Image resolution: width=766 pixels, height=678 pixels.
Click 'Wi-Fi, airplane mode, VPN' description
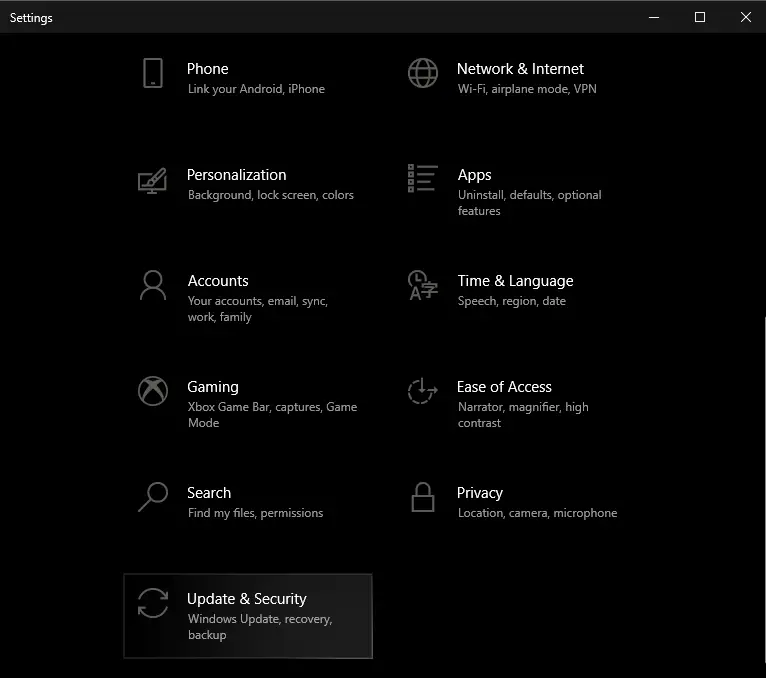pos(527,89)
